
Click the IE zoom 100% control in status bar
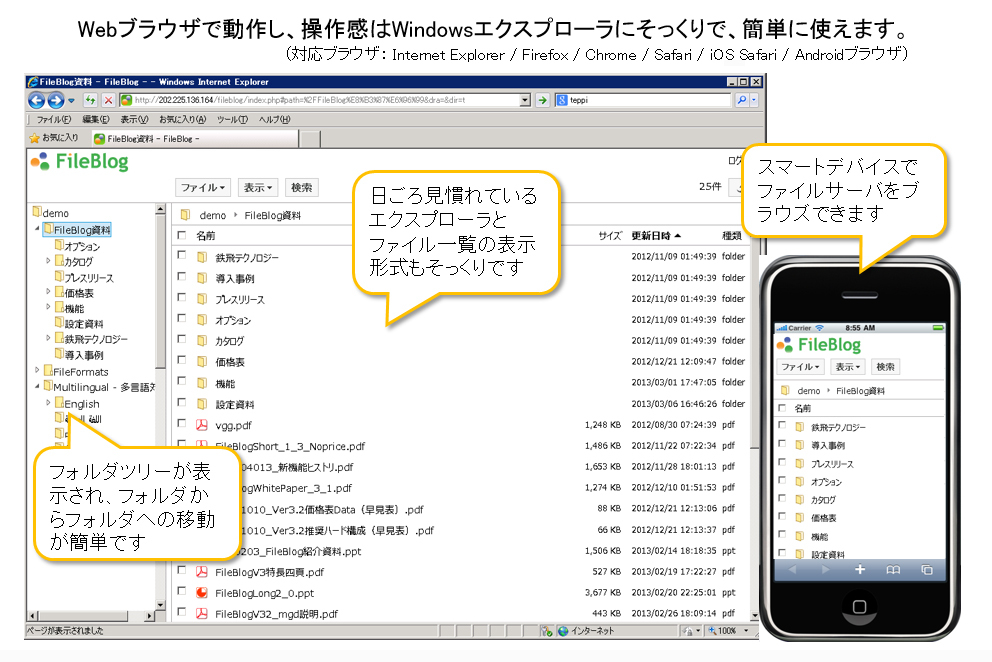click(728, 631)
